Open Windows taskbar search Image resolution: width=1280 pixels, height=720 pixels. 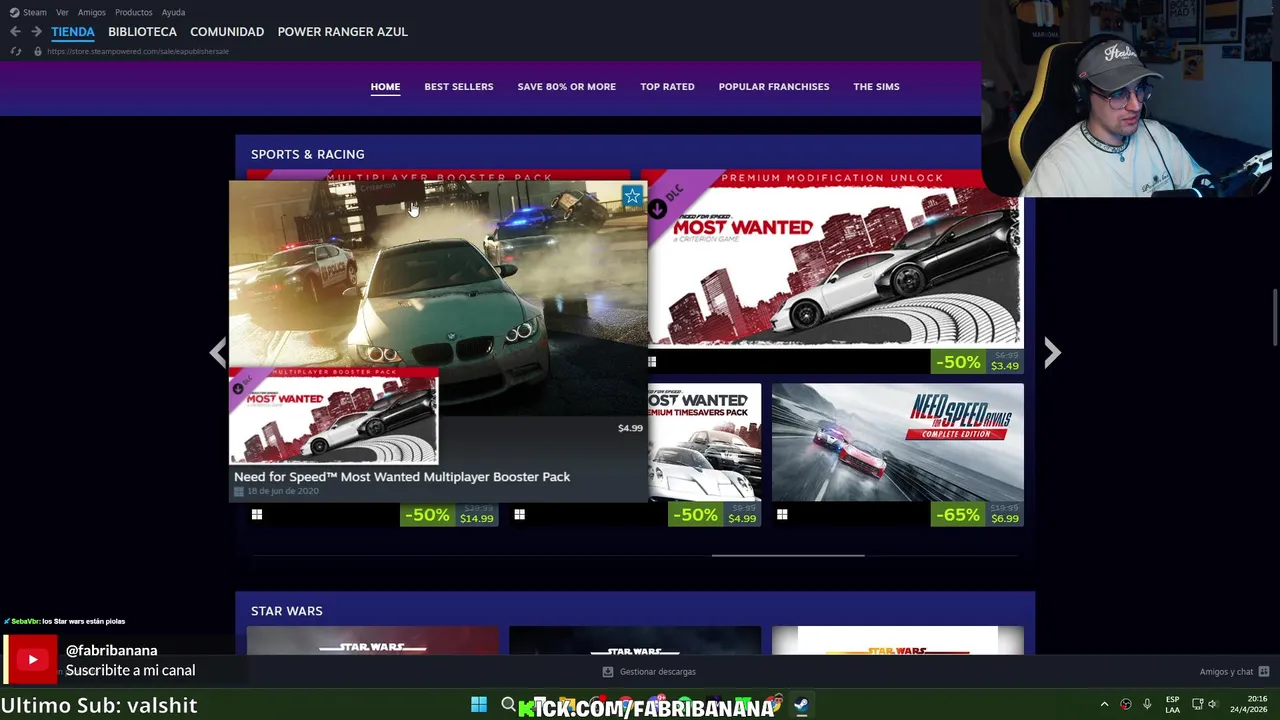coord(508,705)
